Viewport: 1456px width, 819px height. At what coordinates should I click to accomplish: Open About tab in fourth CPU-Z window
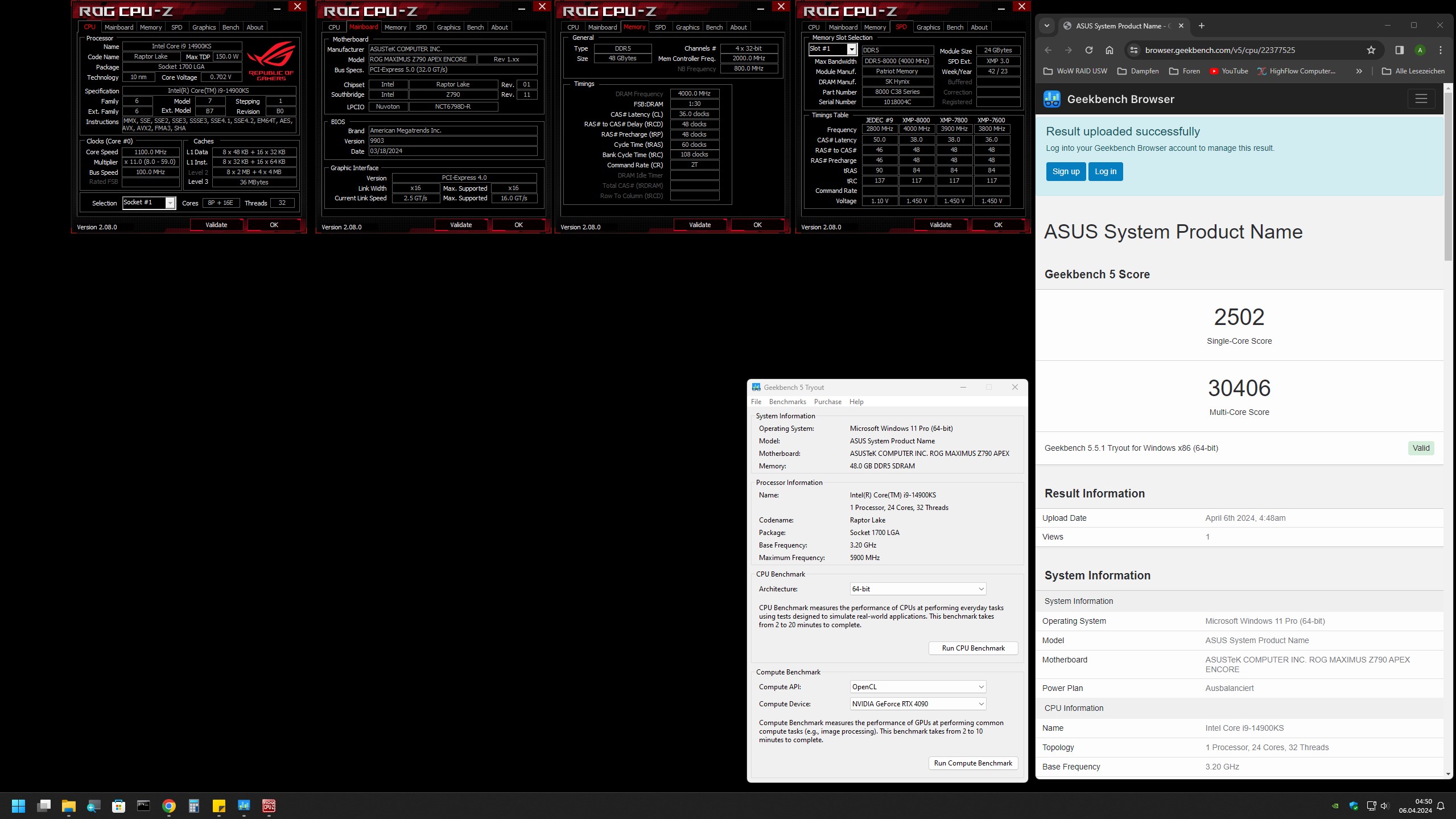point(979,27)
